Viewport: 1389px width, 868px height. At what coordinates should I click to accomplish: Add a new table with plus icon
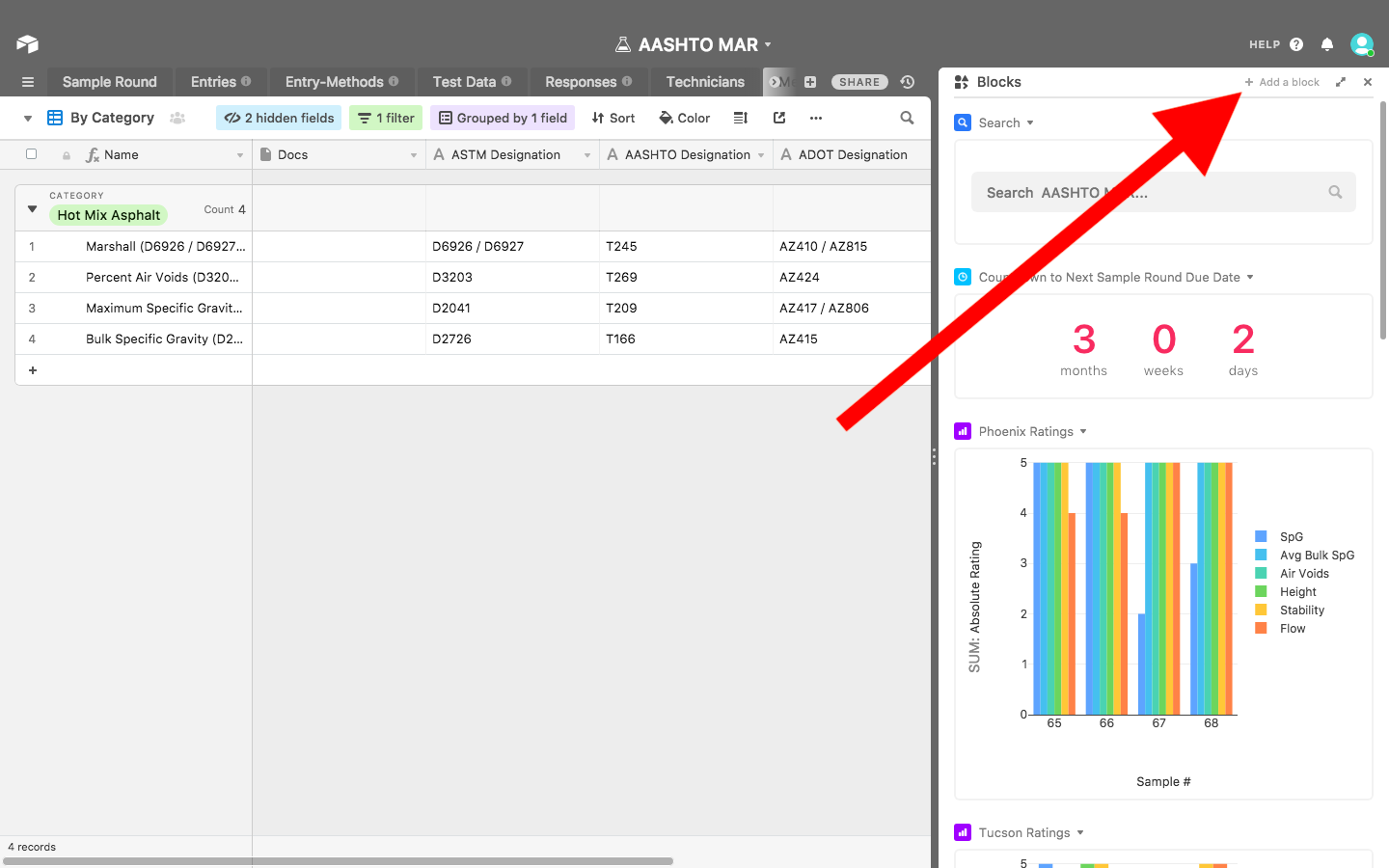pos(810,82)
